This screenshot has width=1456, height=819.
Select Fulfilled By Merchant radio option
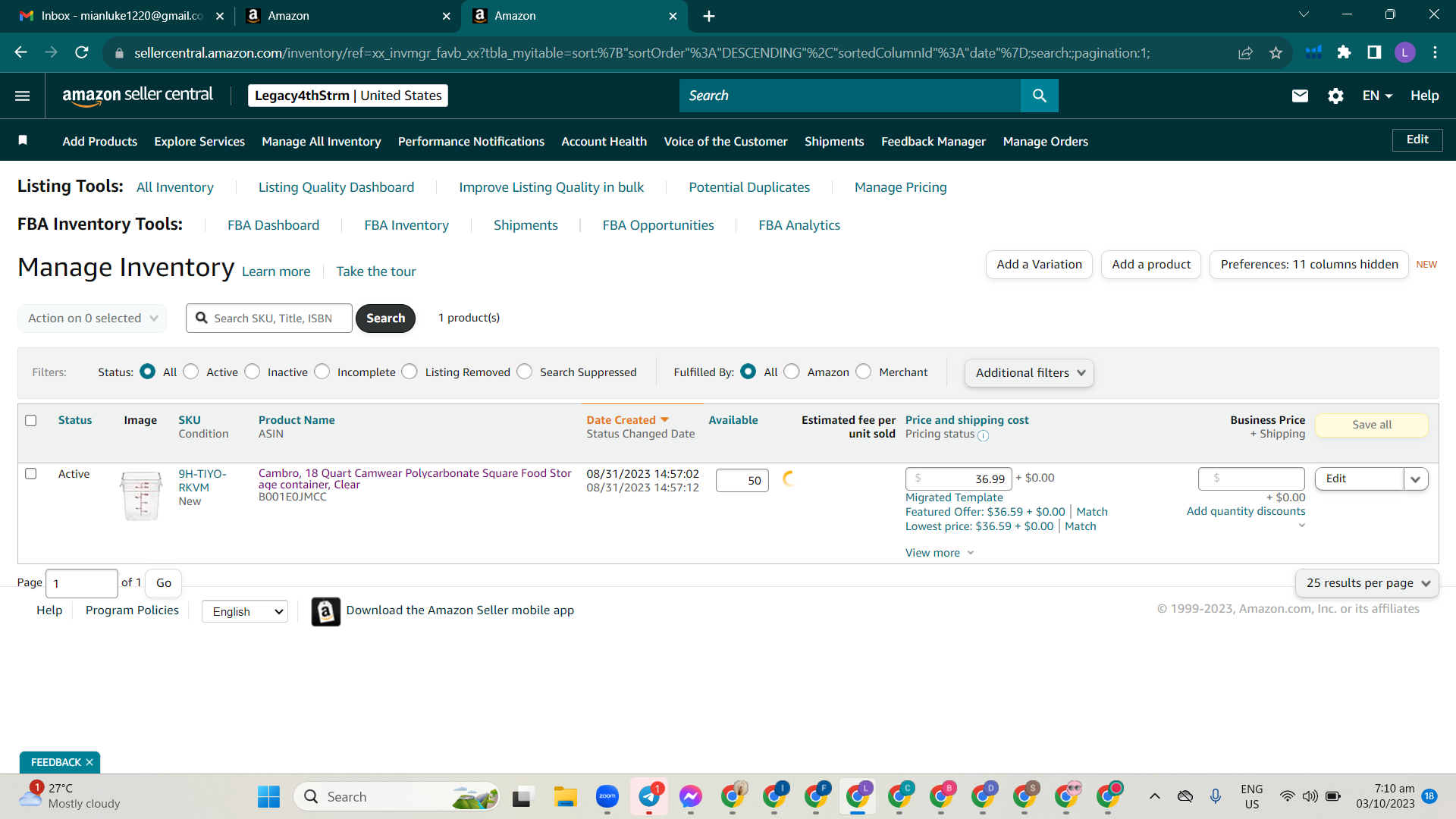click(x=864, y=372)
